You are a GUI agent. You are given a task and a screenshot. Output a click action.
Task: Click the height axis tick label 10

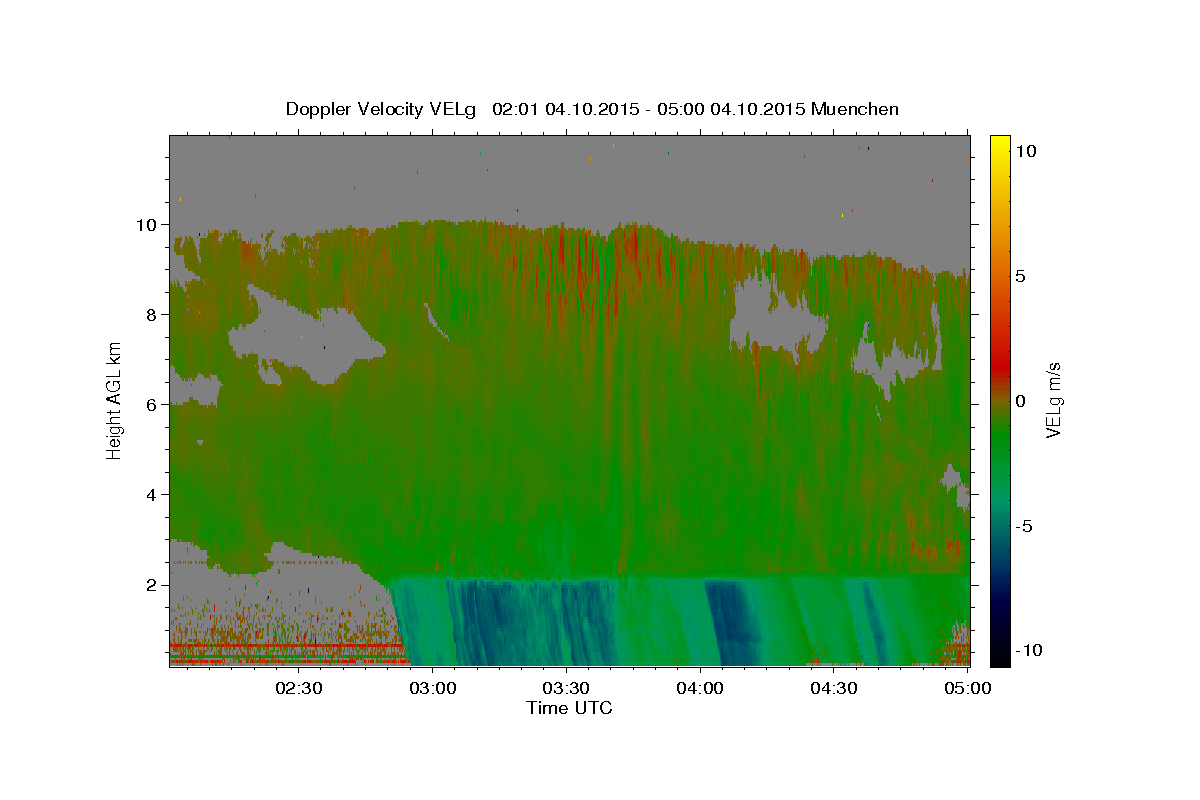click(x=149, y=225)
